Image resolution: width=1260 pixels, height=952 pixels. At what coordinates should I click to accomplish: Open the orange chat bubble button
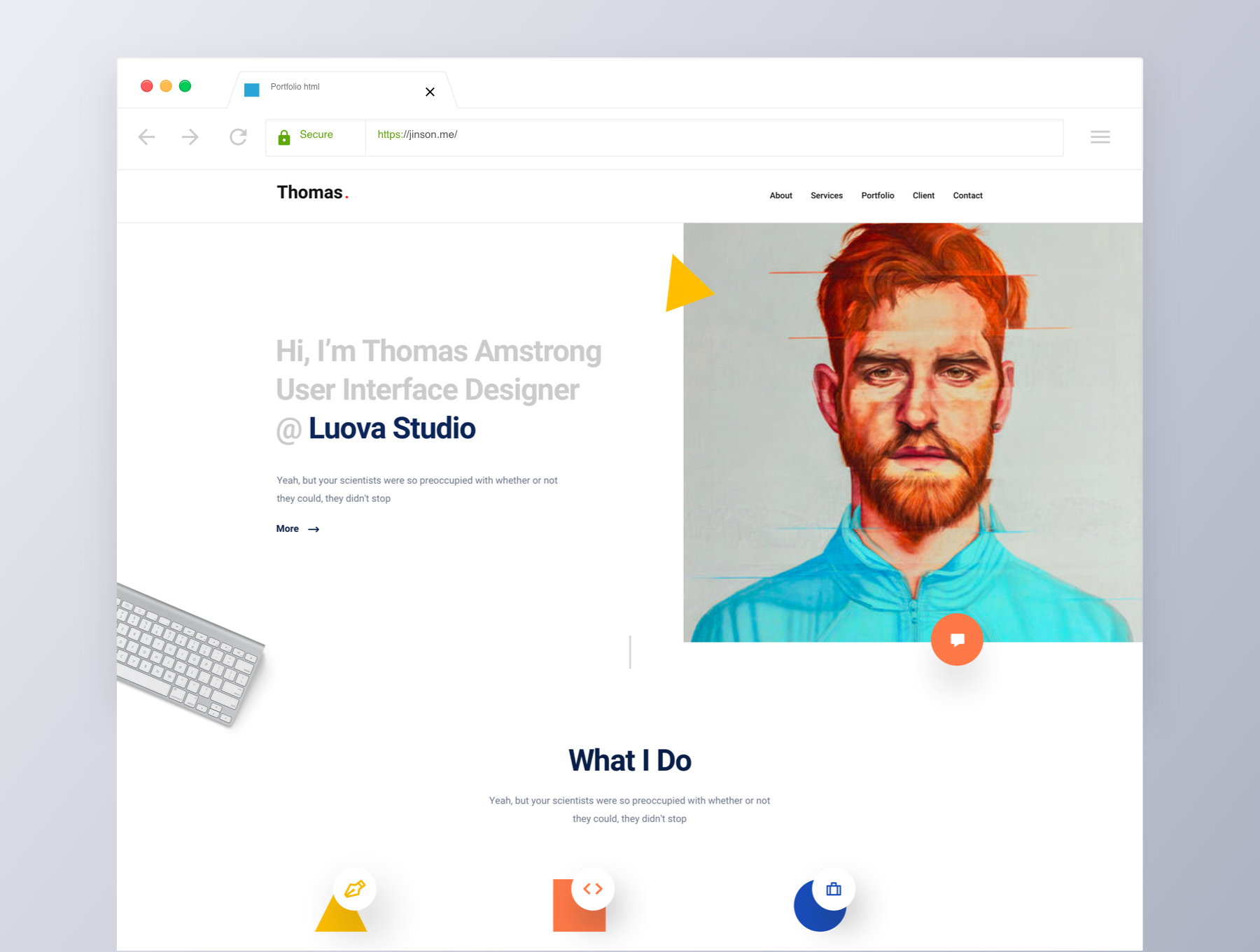[956, 639]
